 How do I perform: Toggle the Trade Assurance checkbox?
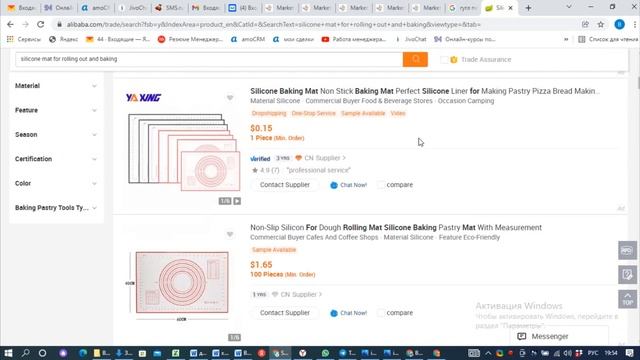click(444, 60)
